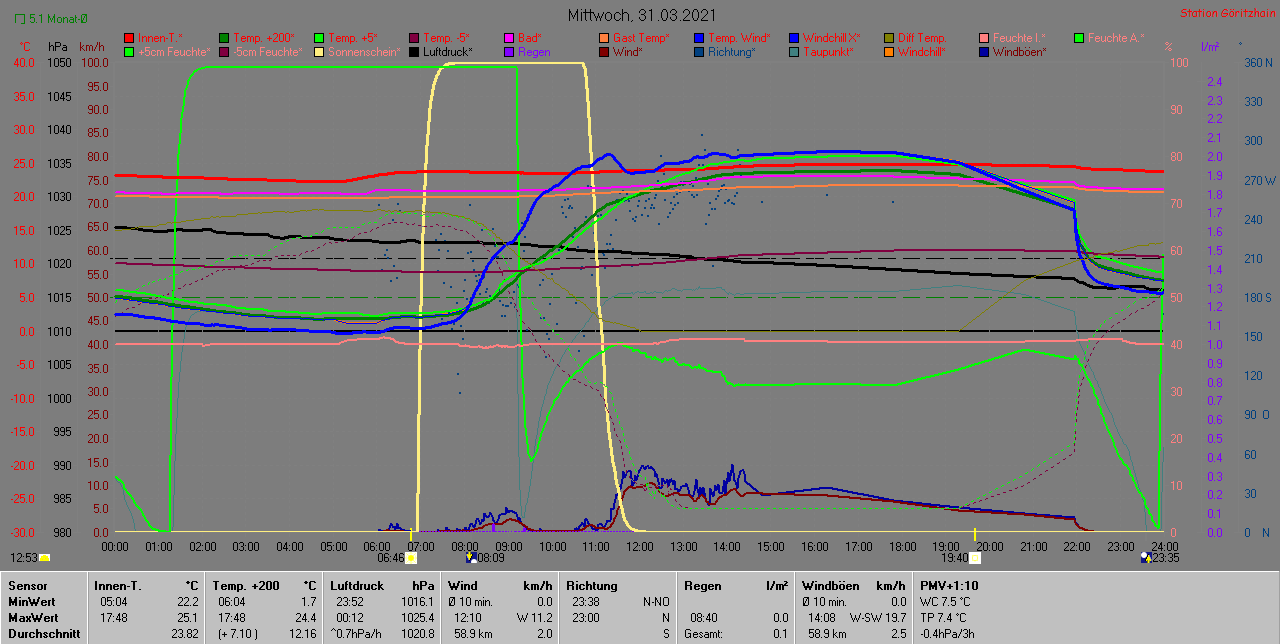Viewport: 1280px width, 644px height.
Task: Click the sunset icon at 19:40
Action: 974,557
